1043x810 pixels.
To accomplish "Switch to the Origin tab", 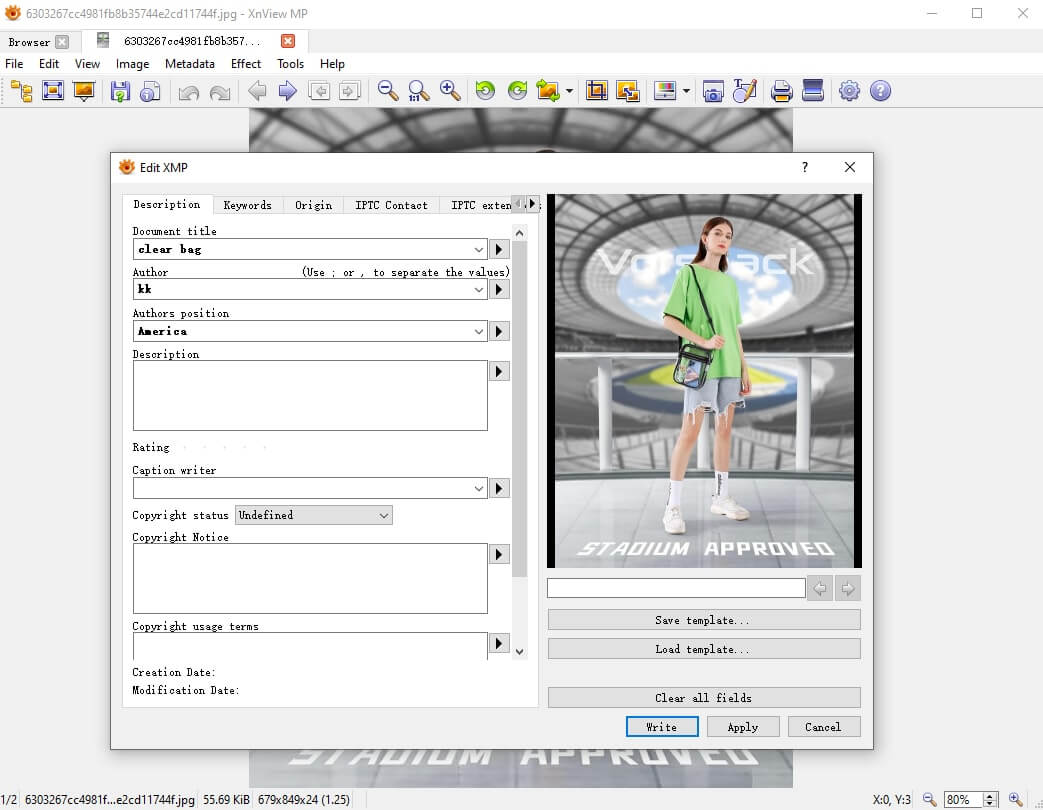I will 313,205.
